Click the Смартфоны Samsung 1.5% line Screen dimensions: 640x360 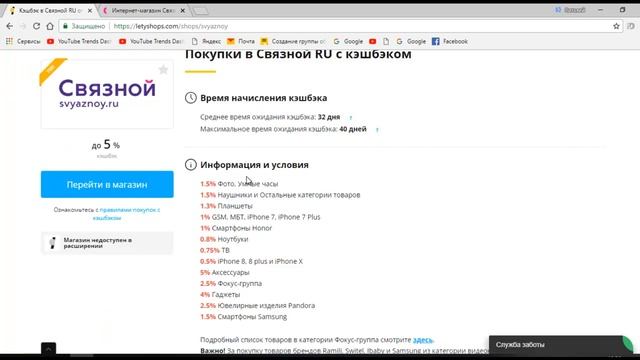[244, 317]
